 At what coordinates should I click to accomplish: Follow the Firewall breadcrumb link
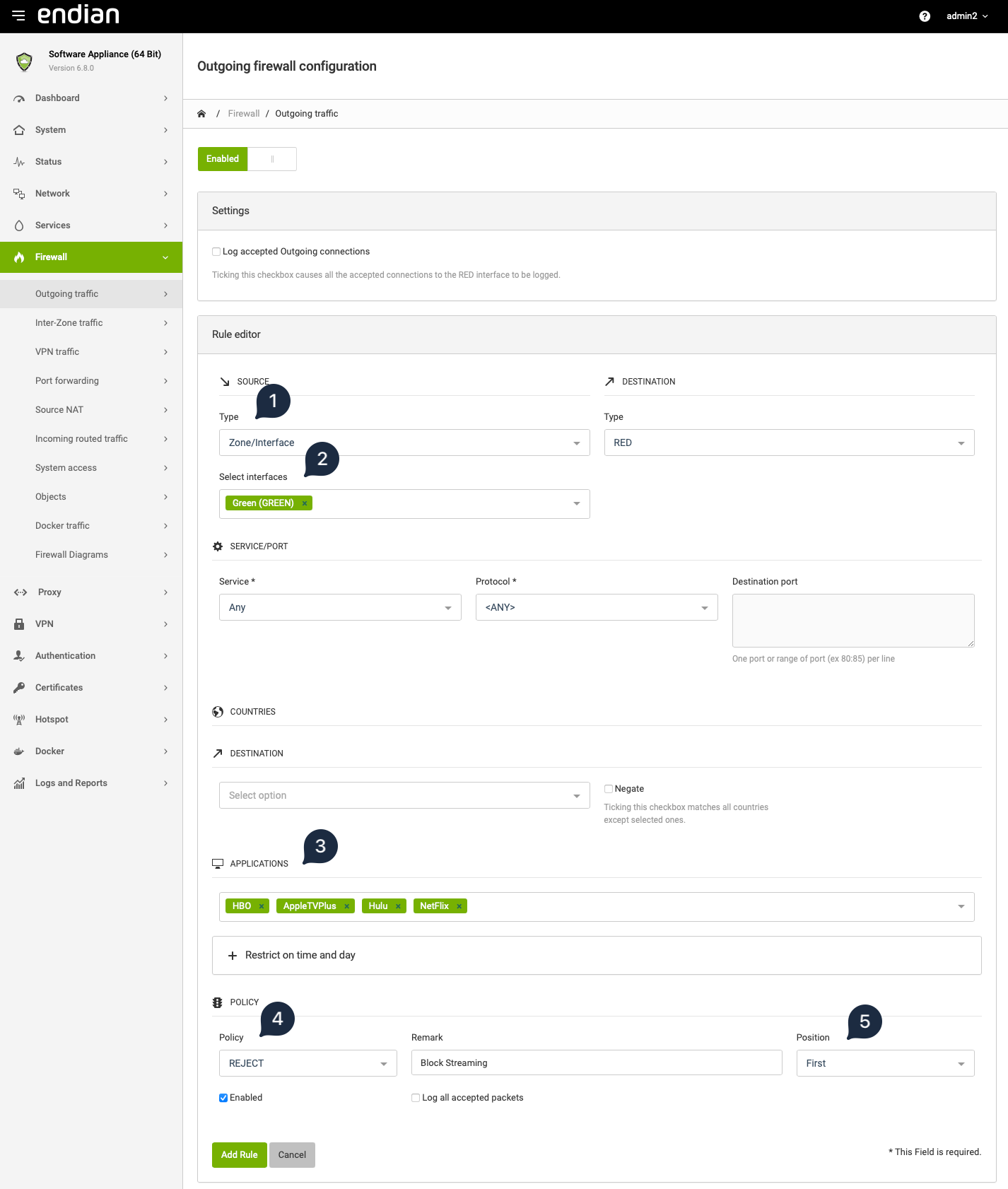(244, 114)
